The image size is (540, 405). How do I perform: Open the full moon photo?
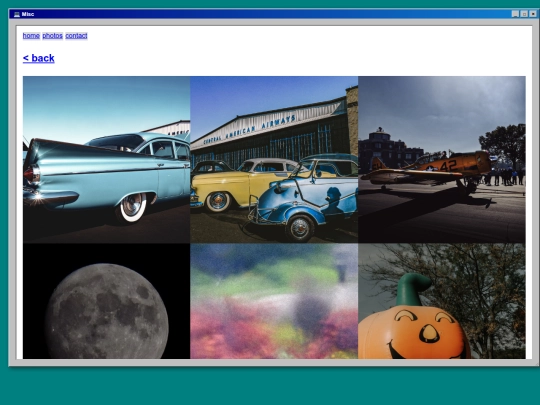point(106,301)
